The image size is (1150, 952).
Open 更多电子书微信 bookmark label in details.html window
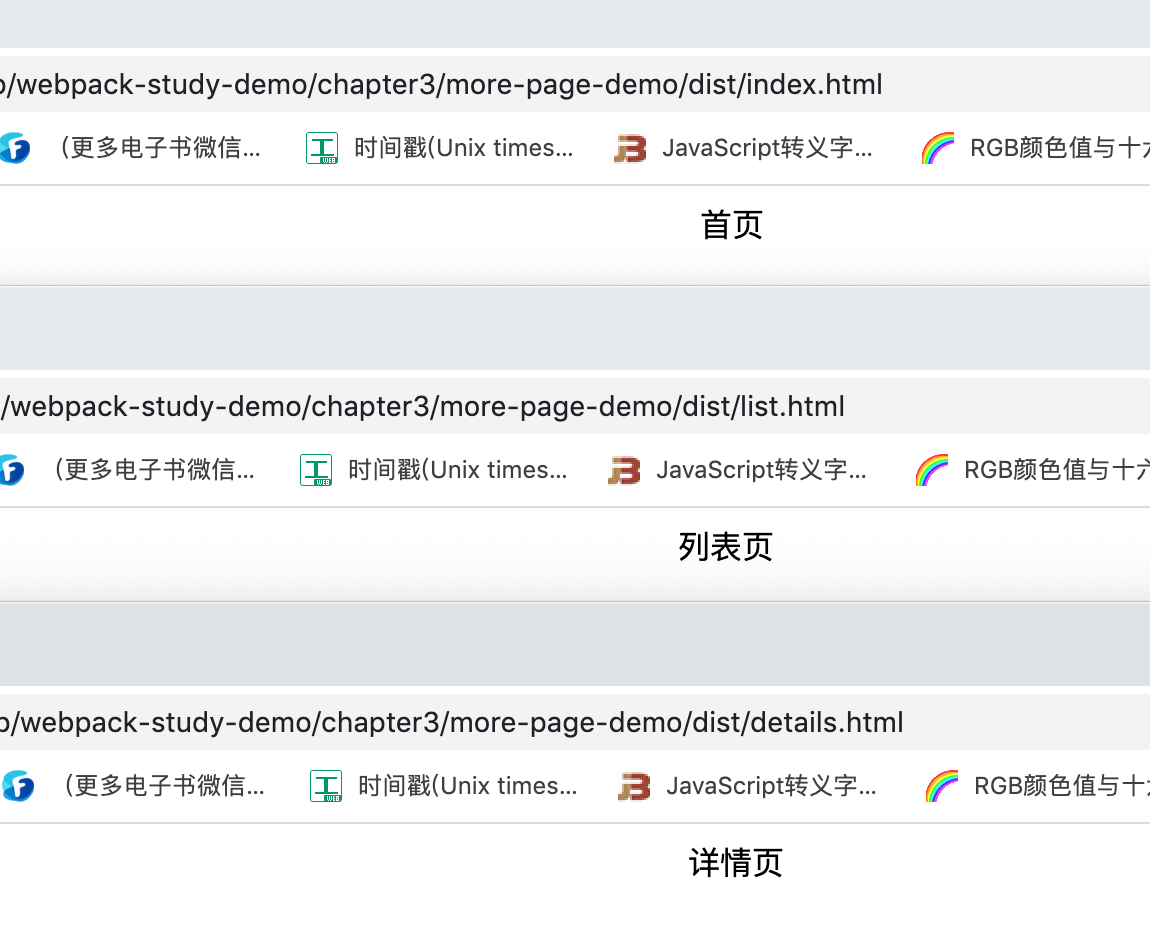tap(164, 786)
